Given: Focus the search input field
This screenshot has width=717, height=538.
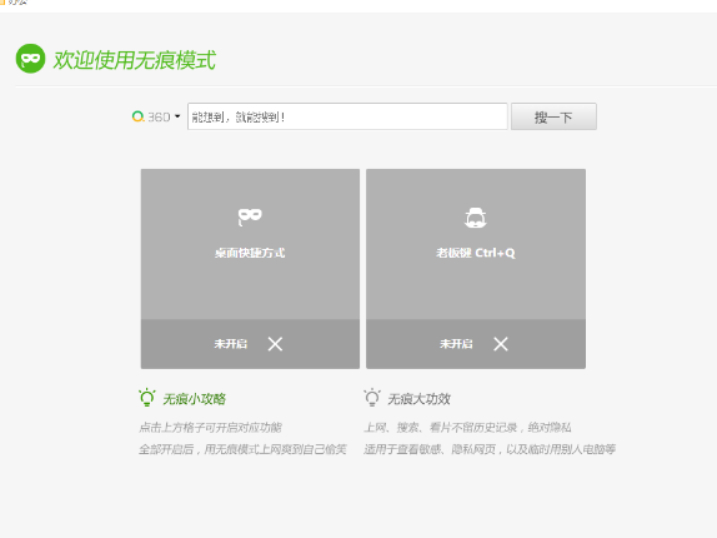Looking at the screenshot, I should (347, 117).
